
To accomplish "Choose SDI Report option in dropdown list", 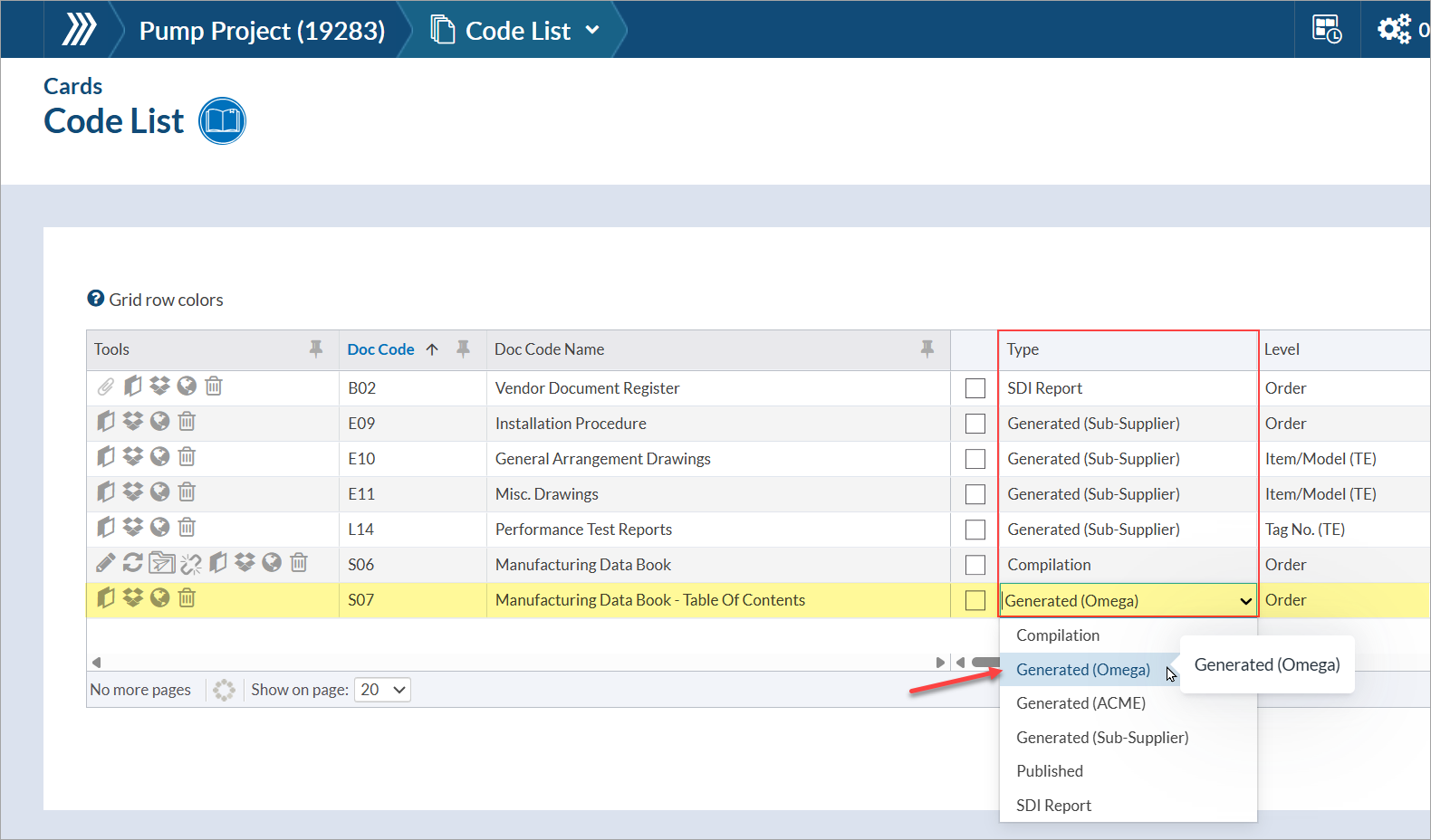I will tap(1053, 806).
